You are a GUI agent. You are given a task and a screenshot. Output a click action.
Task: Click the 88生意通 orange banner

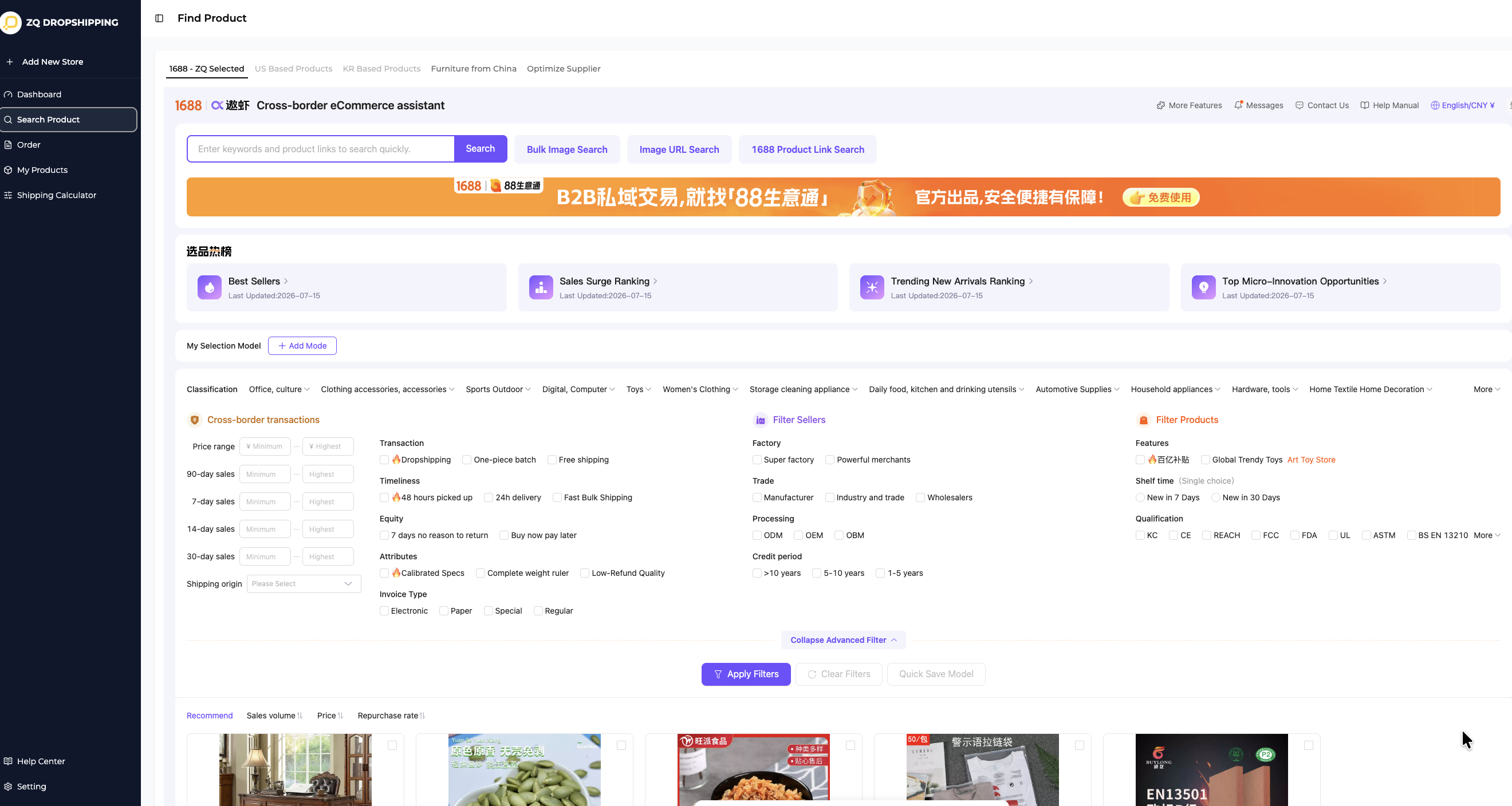pyautogui.click(x=843, y=197)
